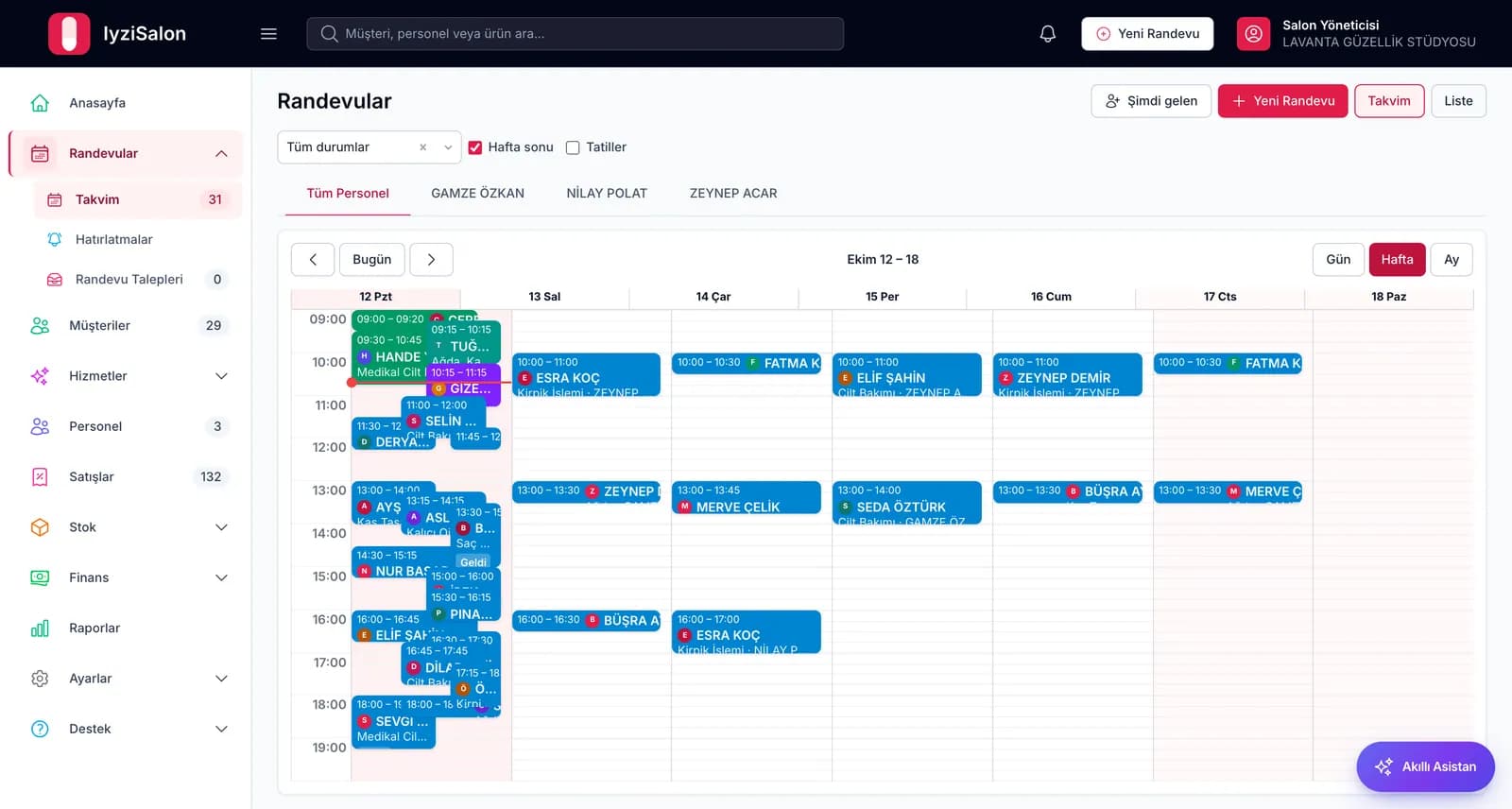This screenshot has height=809, width=1512.
Task: Click the Hizmetler sparkle icon
Action: click(40, 376)
